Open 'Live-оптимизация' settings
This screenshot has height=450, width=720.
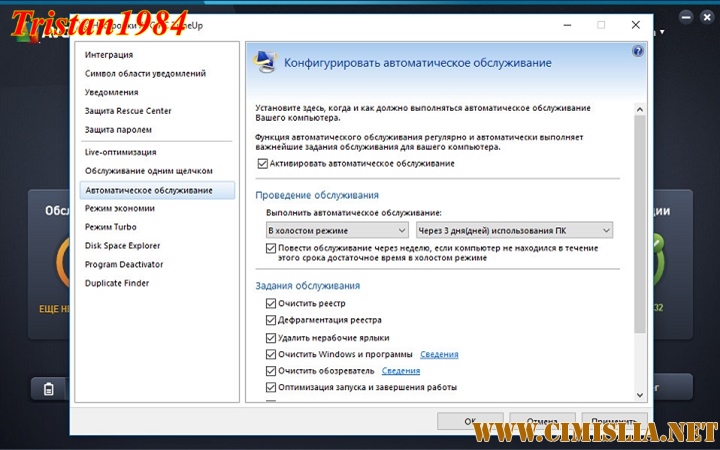(120, 152)
